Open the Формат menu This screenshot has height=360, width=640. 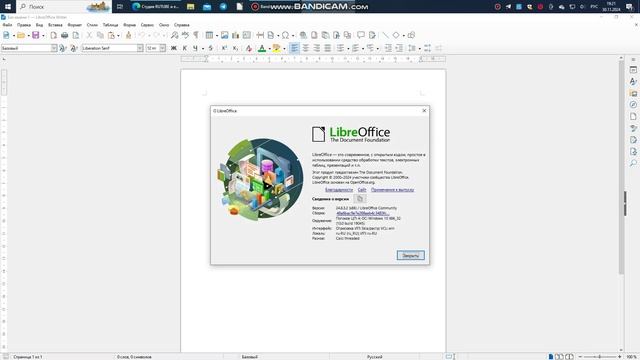74,25
